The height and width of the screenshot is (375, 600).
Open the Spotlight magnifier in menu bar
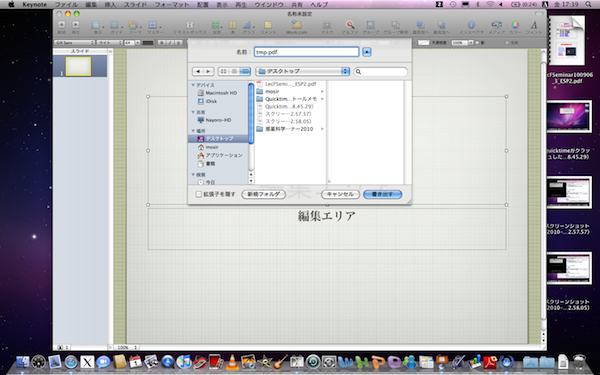click(x=588, y=5)
